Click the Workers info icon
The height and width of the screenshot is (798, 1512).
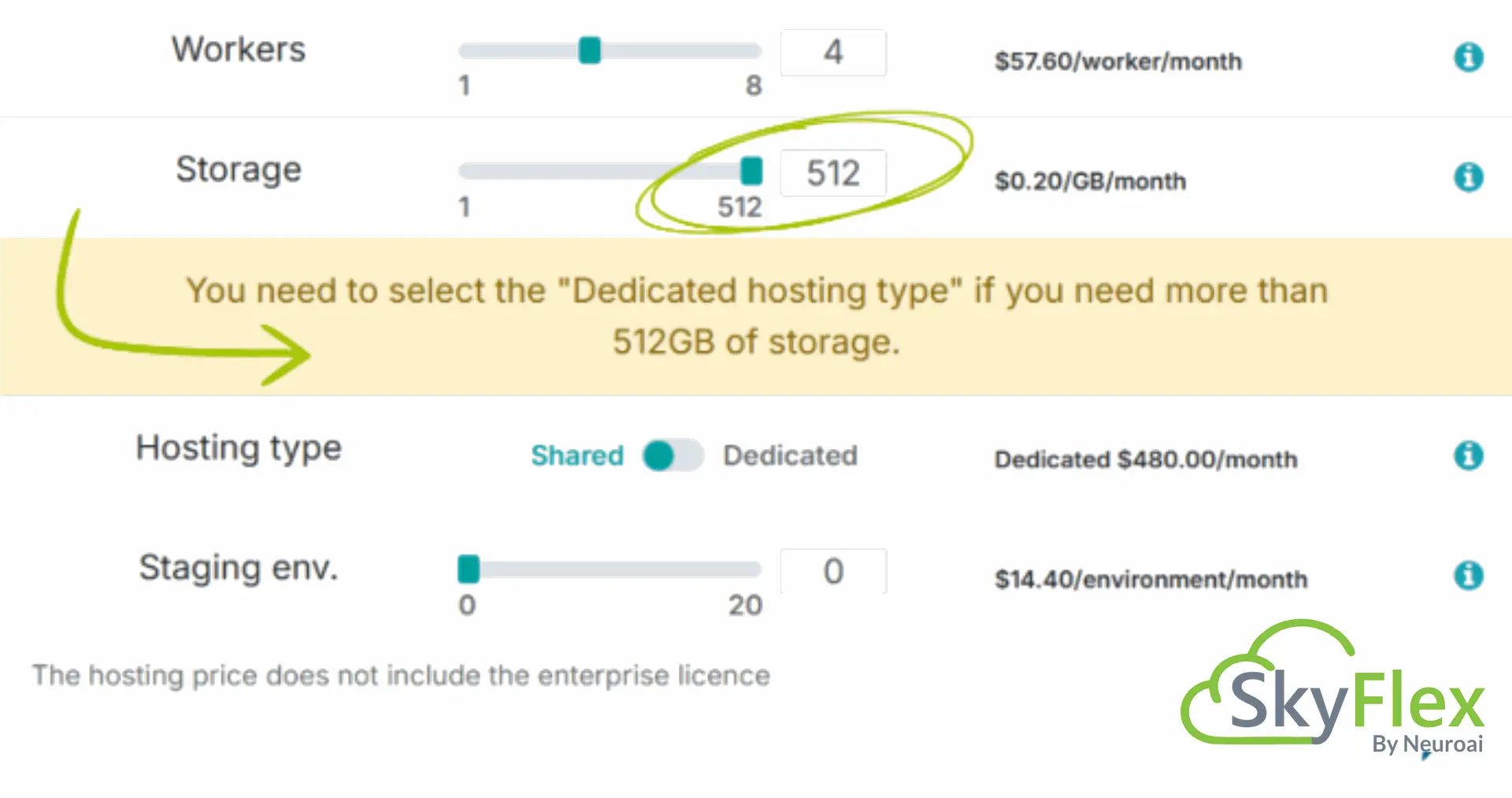[1468, 57]
